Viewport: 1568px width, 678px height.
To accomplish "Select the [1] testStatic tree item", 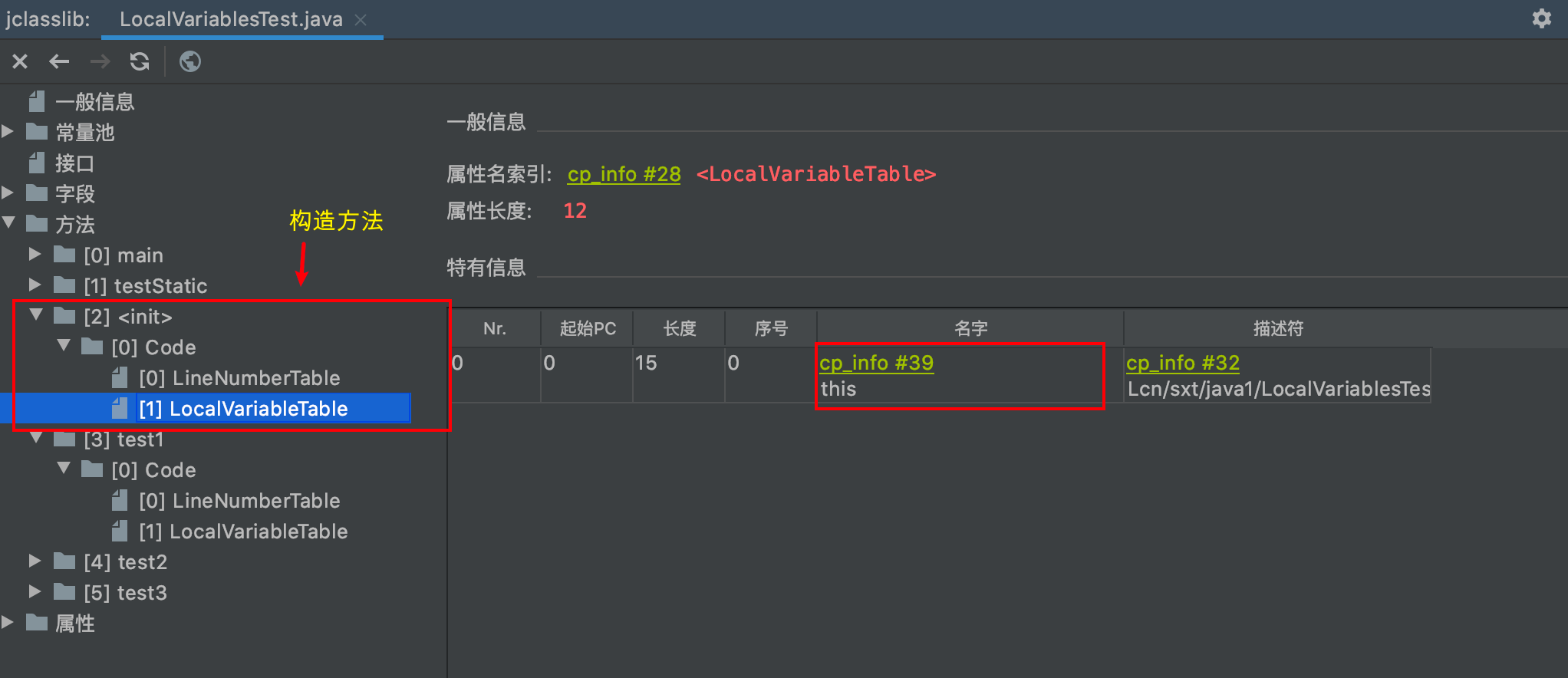I will (146, 285).
